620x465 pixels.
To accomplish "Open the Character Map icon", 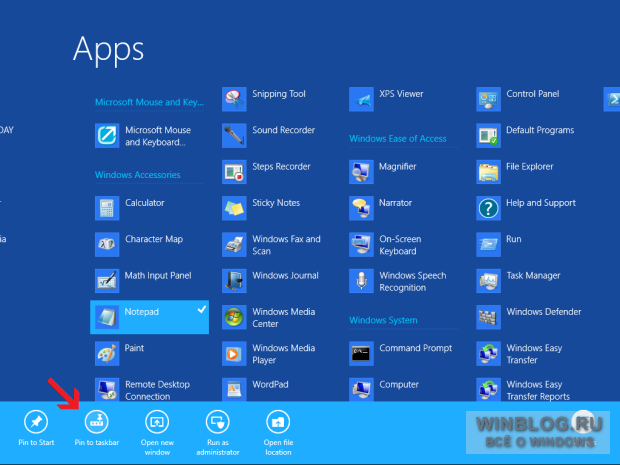I will [x=107, y=245].
